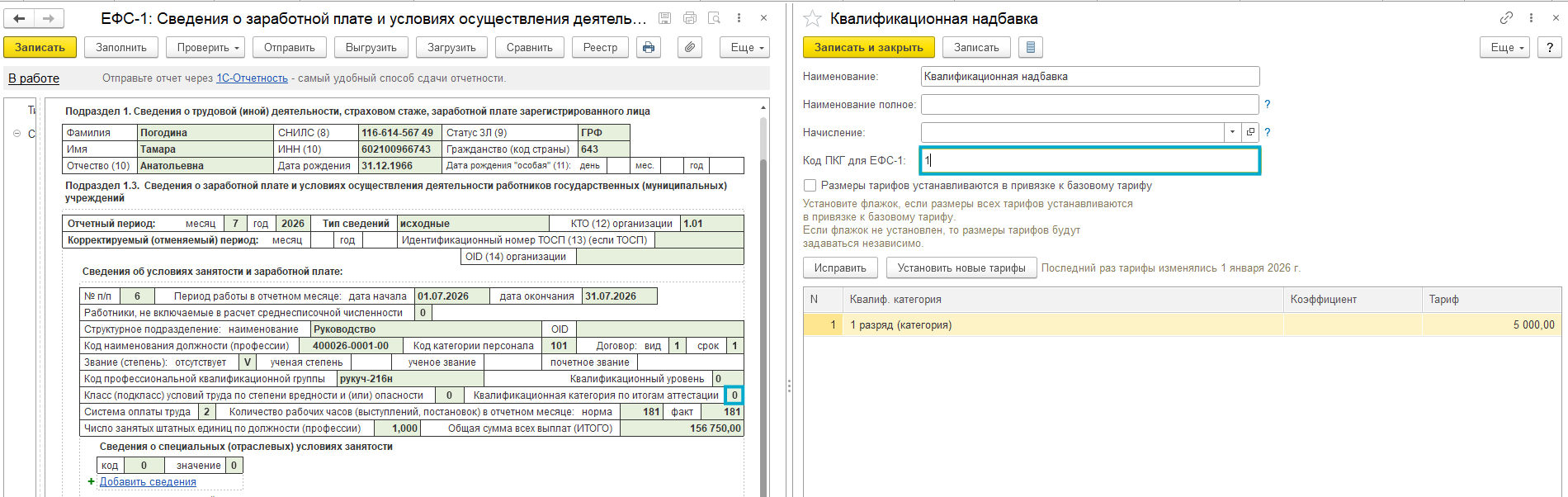Click the 'исходные' Тип сведений cell
The height and width of the screenshot is (497, 1568).
tap(473, 224)
